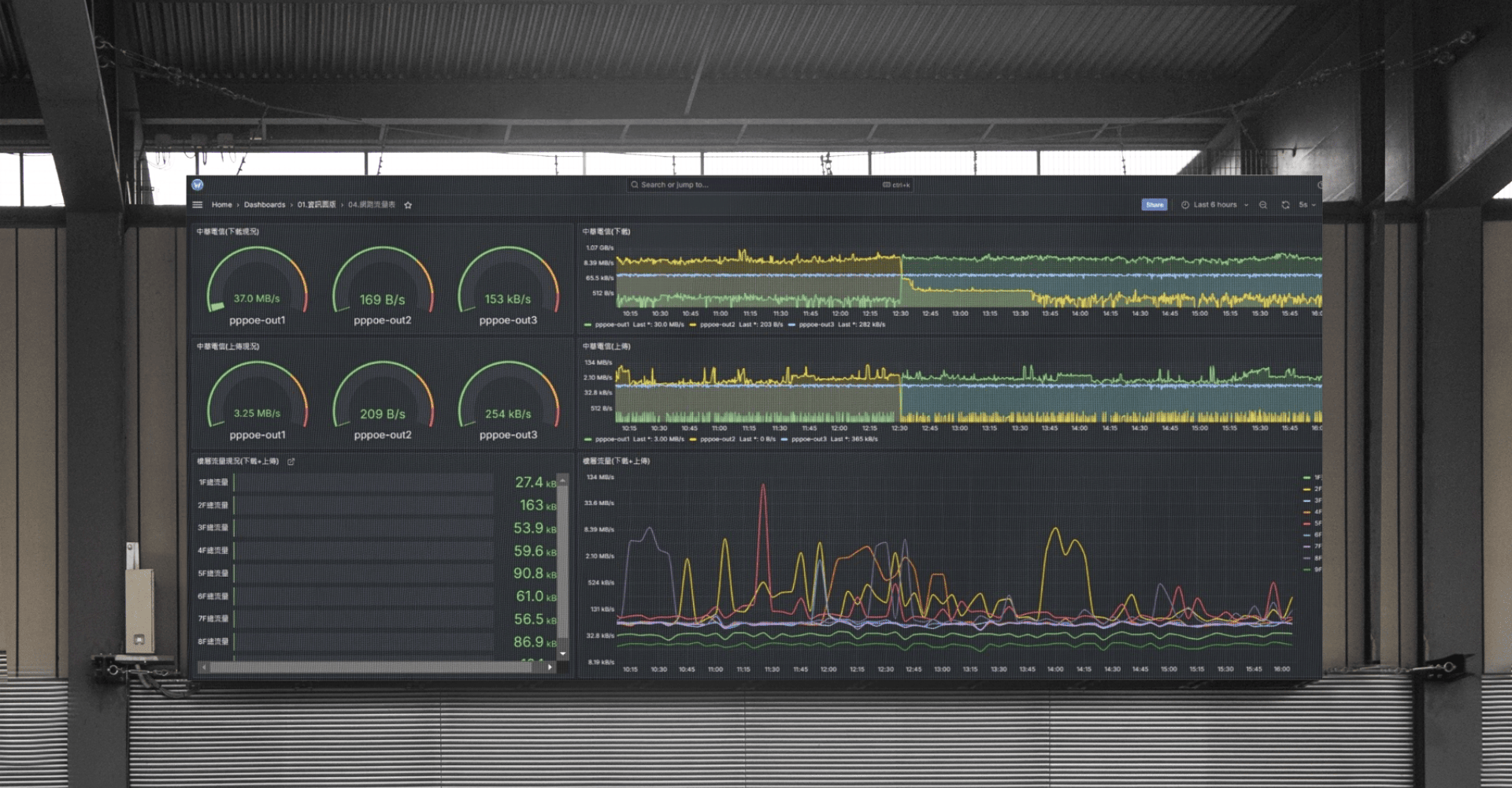
Task: Go to Home in the breadcrumb
Action: point(221,205)
